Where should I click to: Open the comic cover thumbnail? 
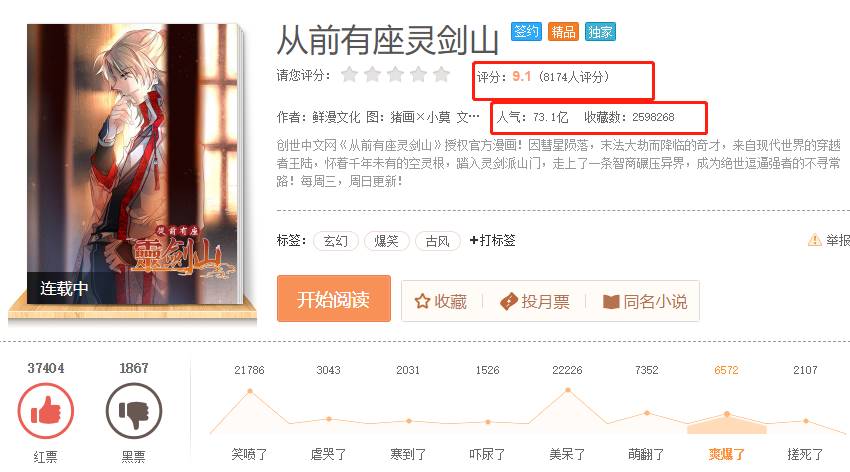coord(134,164)
